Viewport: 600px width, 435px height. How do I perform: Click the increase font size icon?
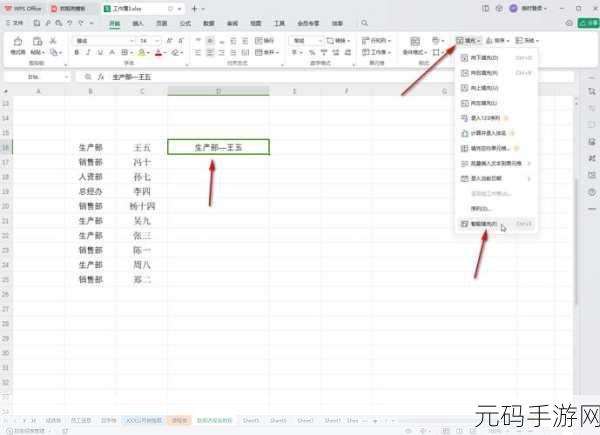click(170, 41)
